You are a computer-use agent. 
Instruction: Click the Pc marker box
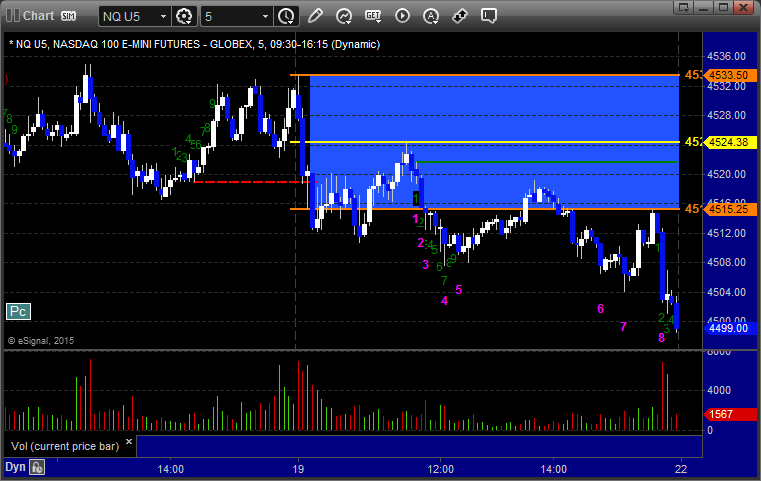pos(18,312)
